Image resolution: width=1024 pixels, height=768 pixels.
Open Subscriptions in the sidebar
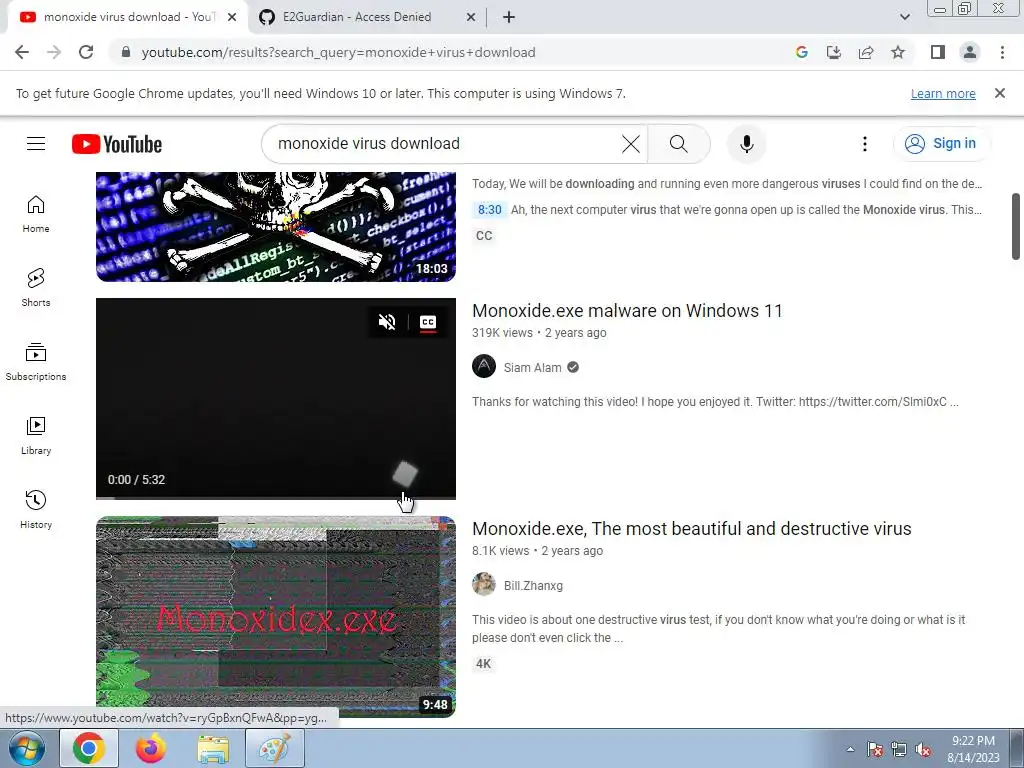(x=36, y=362)
